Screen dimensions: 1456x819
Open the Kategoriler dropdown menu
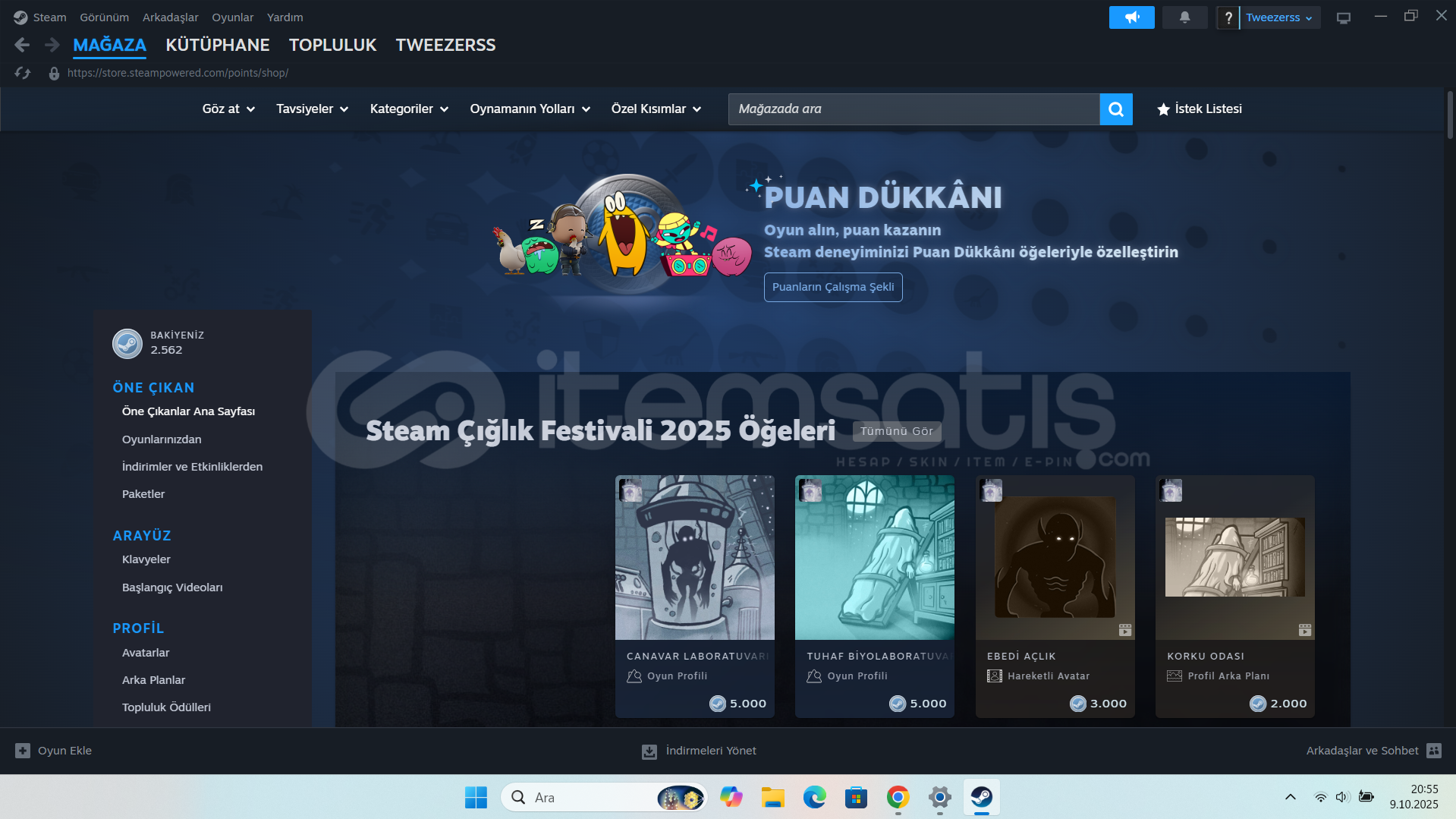[x=409, y=109]
